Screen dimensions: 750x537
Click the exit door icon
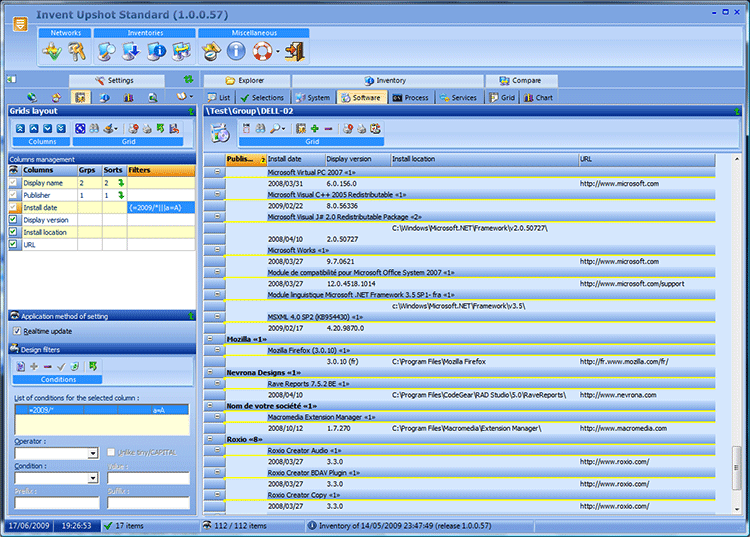(x=295, y=51)
